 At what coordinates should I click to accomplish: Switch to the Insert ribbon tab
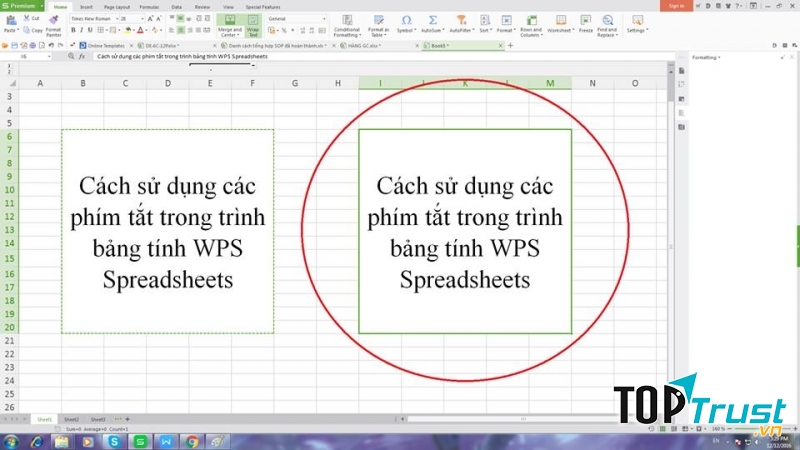pyautogui.click(x=86, y=7)
